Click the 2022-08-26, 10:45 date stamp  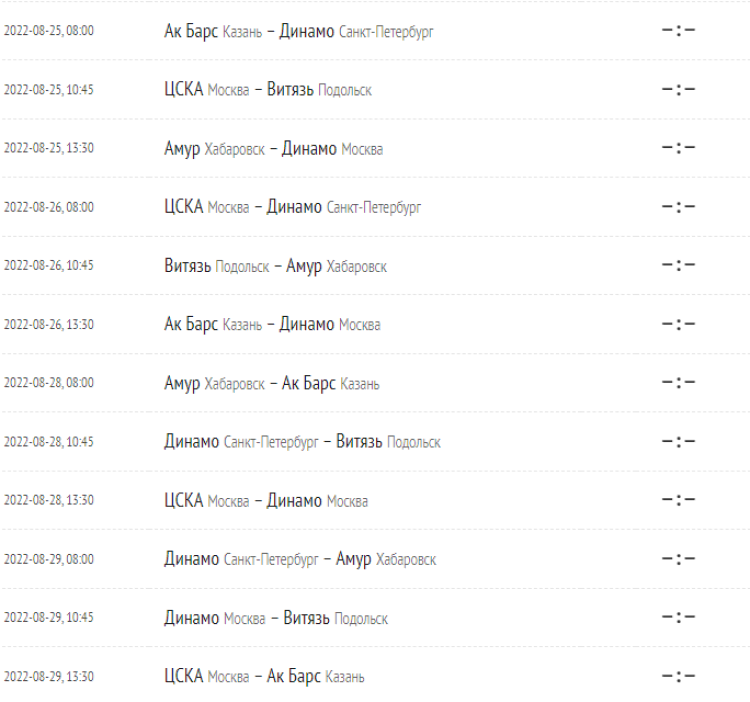pos(49,266)
